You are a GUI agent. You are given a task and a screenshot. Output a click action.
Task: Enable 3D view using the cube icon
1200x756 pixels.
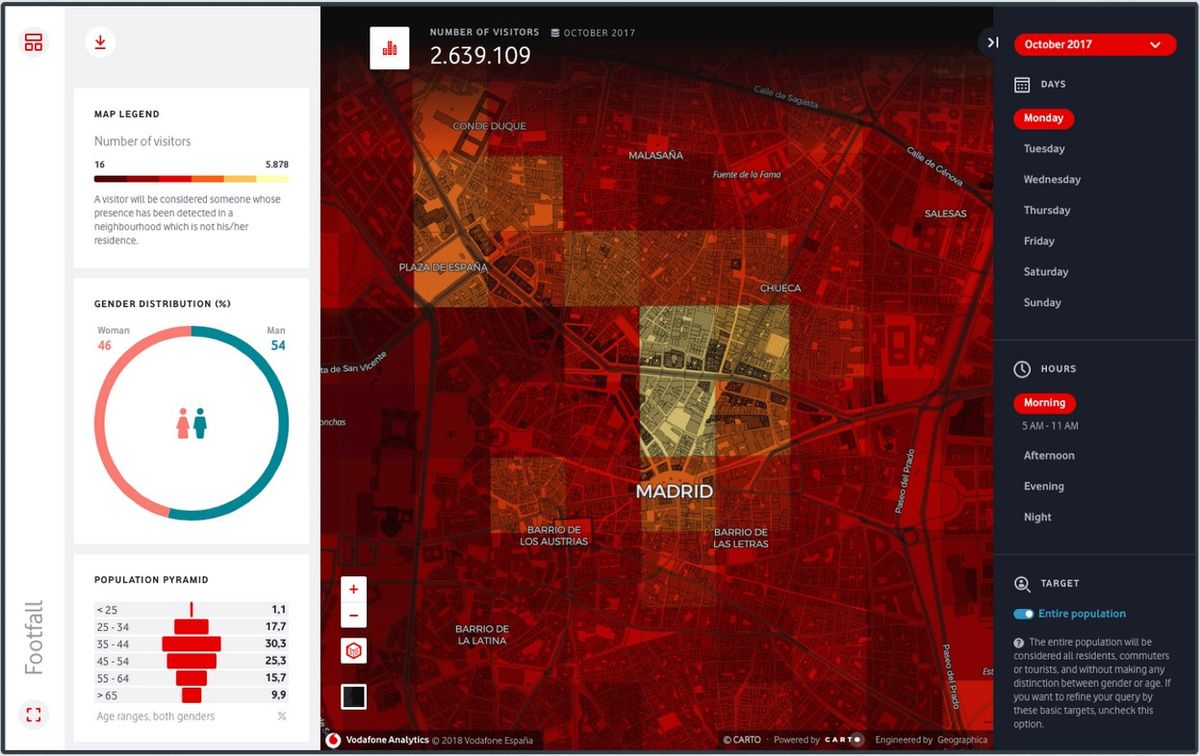click(x=353, y=650)
